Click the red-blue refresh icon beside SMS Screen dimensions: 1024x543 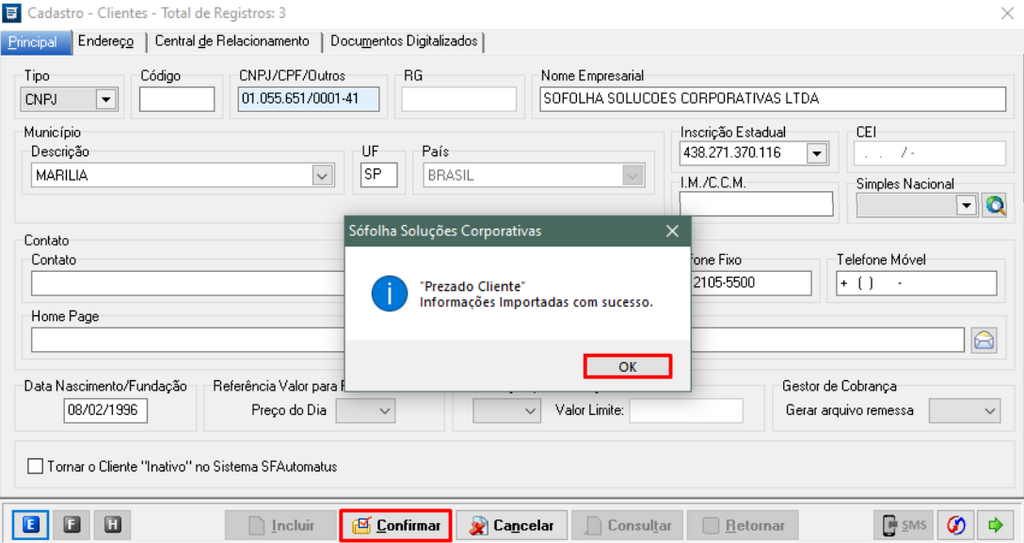pos(956,525)
